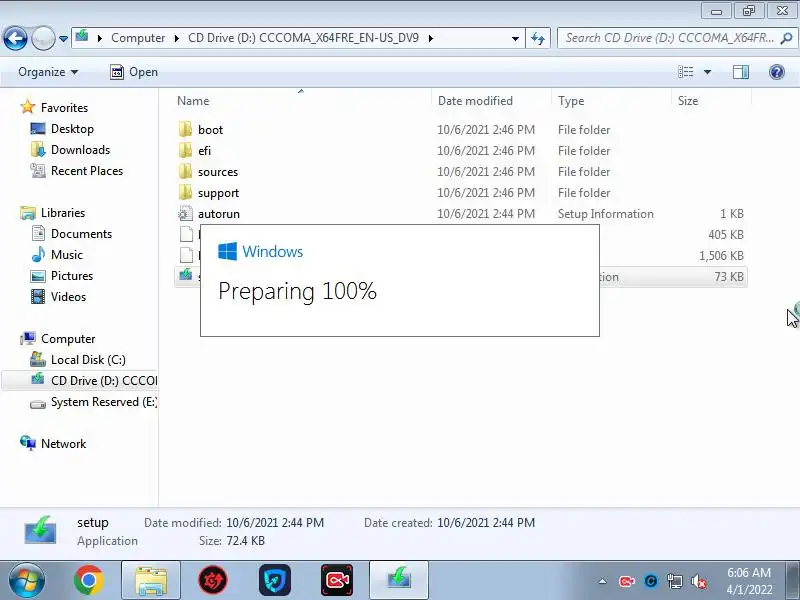The image size is (800, 600).
Task: Click the search magnifier icon
Action: point(787,38)
